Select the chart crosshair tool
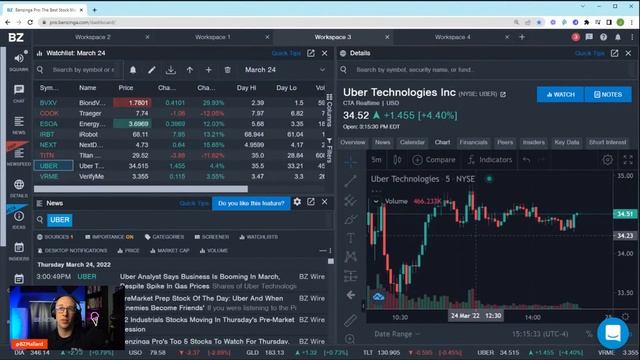The height and width of the screenshot is (360, 640). pyautogui.click(x=350, y=162)
